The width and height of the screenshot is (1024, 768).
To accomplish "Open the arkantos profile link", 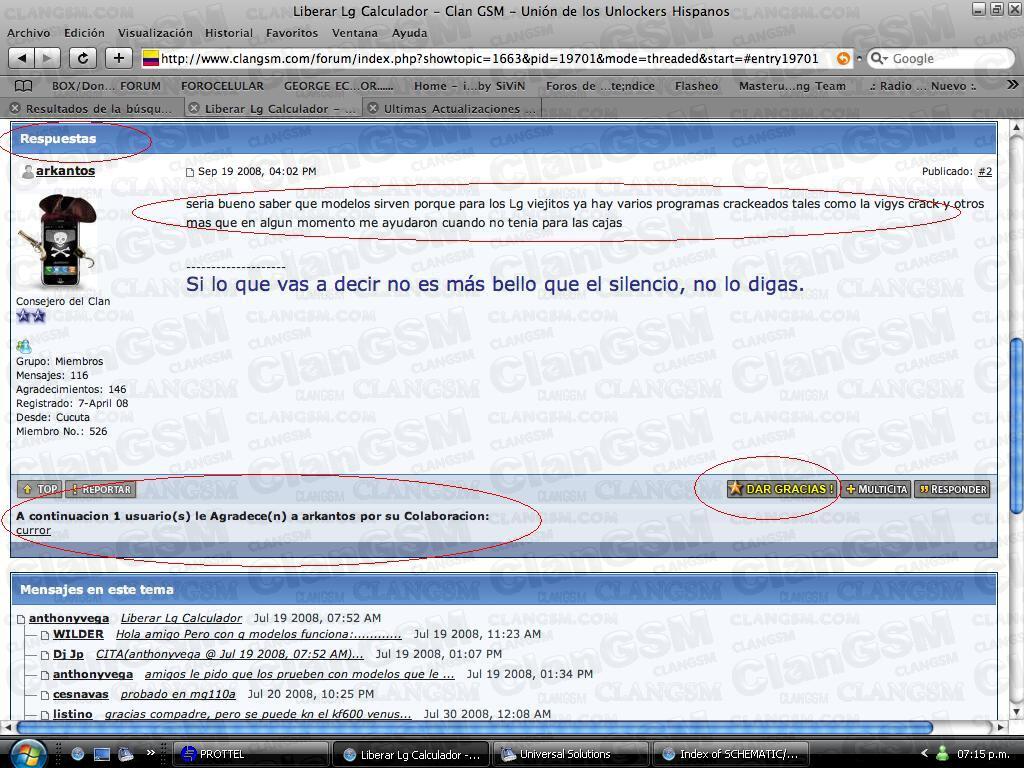I will tap(65, 170).
